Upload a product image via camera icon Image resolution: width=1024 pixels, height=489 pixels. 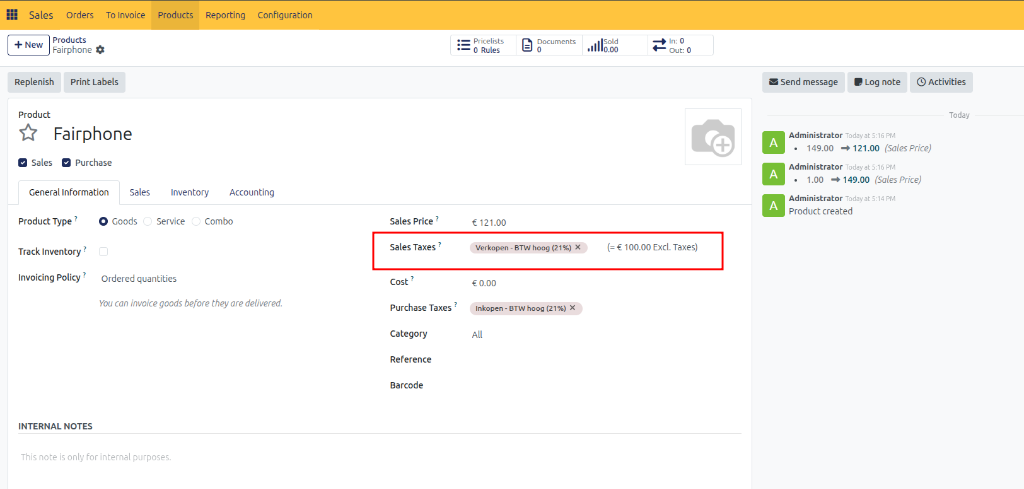pyautogui.click(x=712, y=136)
